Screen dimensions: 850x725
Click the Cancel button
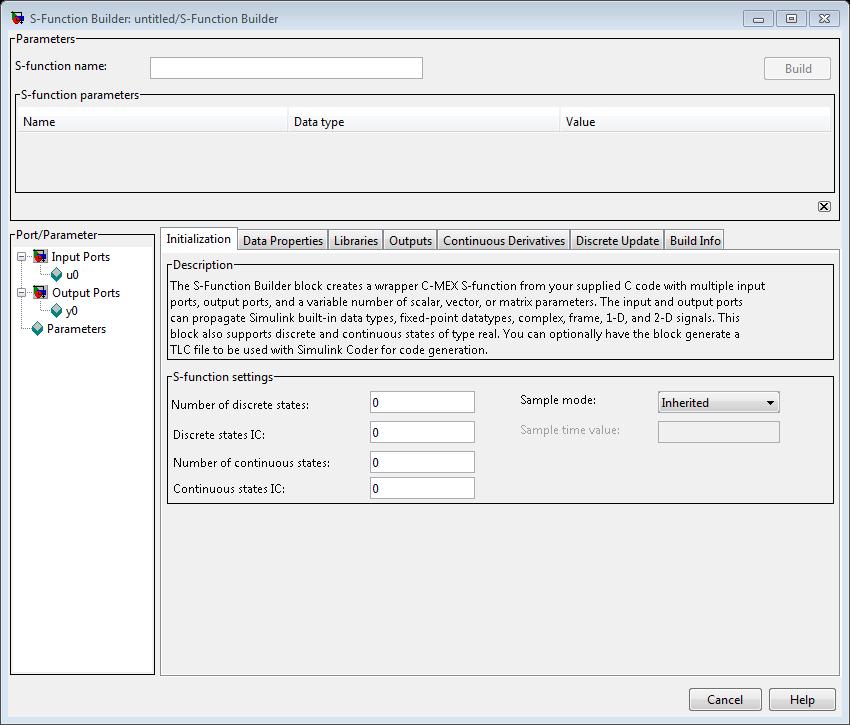725,700
